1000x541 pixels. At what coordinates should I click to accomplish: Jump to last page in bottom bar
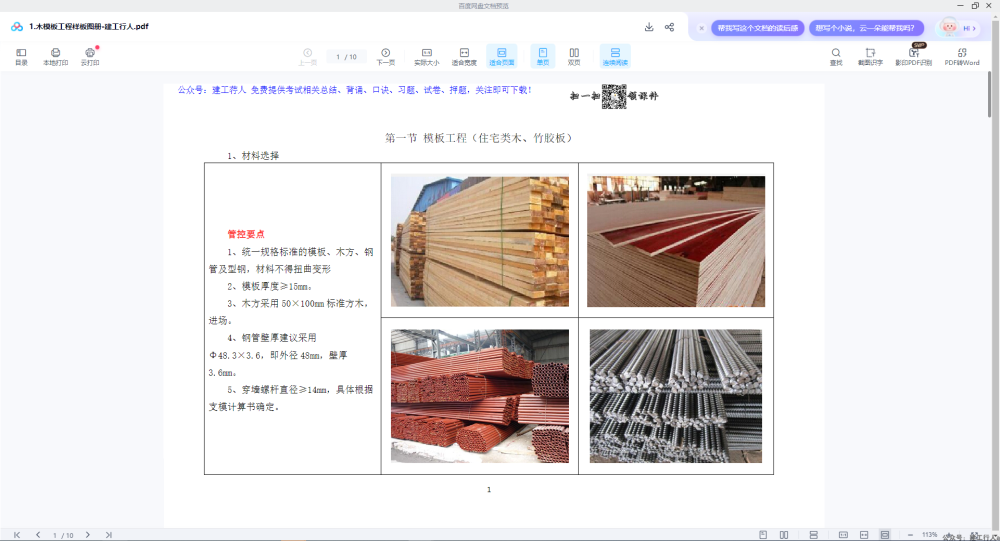108,535
